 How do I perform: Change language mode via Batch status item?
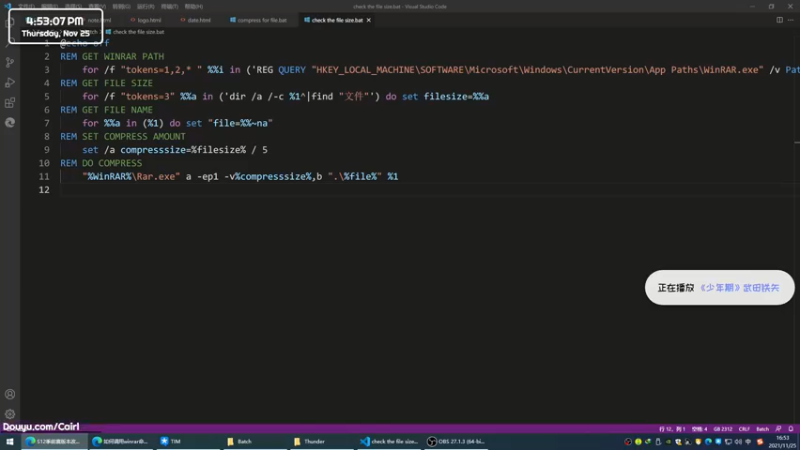point(762,429)
